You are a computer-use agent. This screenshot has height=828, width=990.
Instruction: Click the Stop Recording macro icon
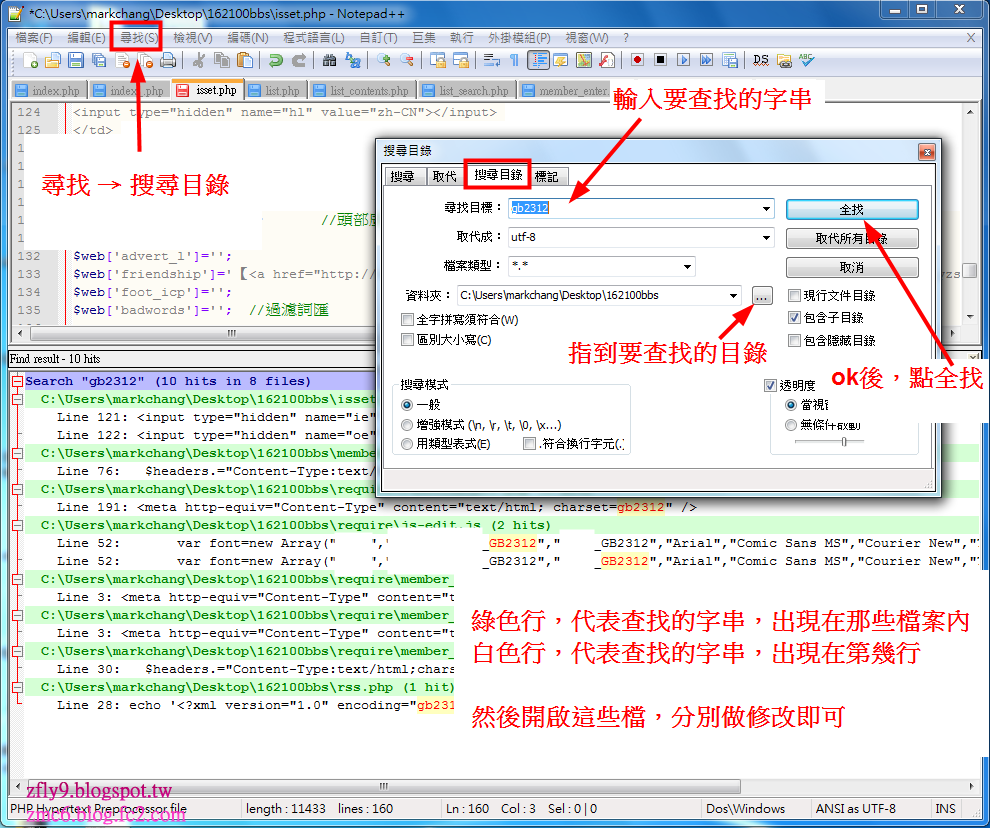660,61
